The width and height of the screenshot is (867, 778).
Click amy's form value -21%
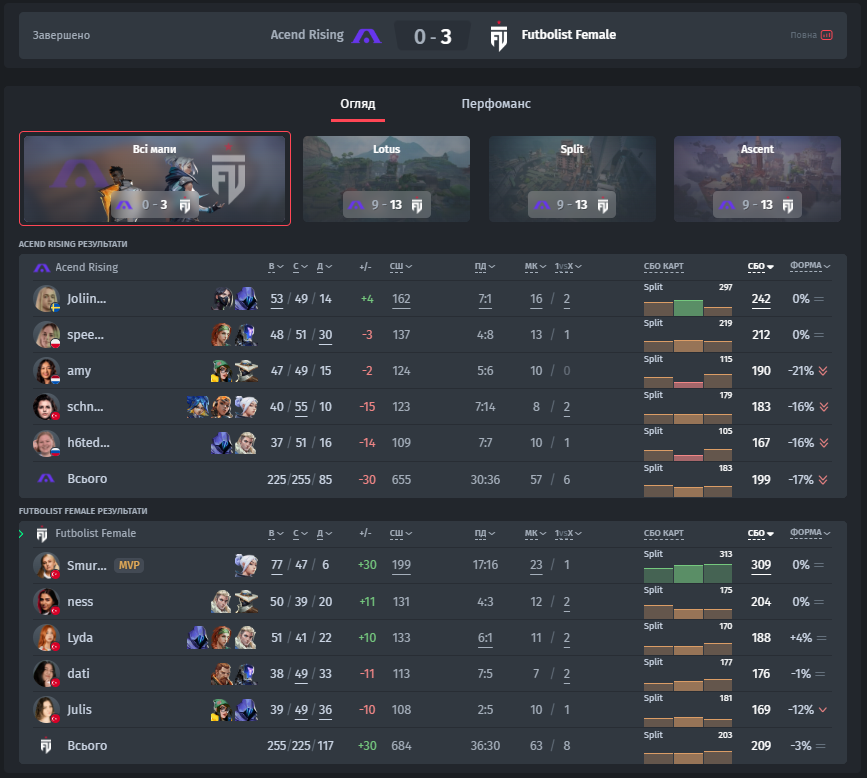tap(801, 370)
